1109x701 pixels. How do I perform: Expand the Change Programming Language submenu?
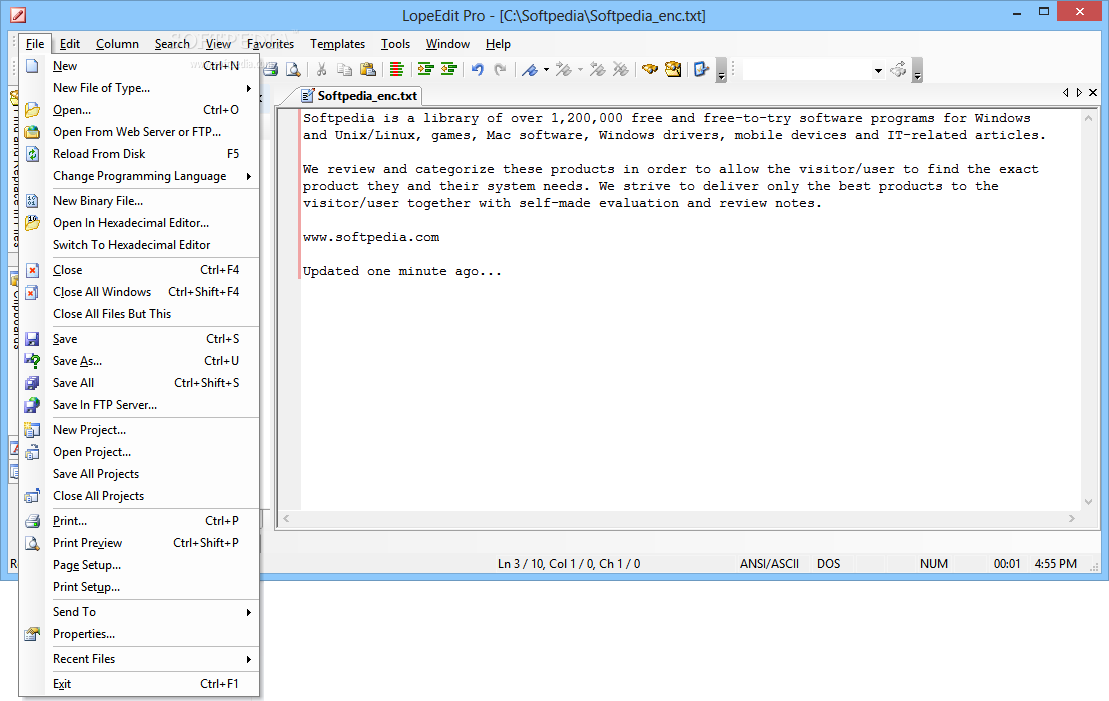click(248, 176)
